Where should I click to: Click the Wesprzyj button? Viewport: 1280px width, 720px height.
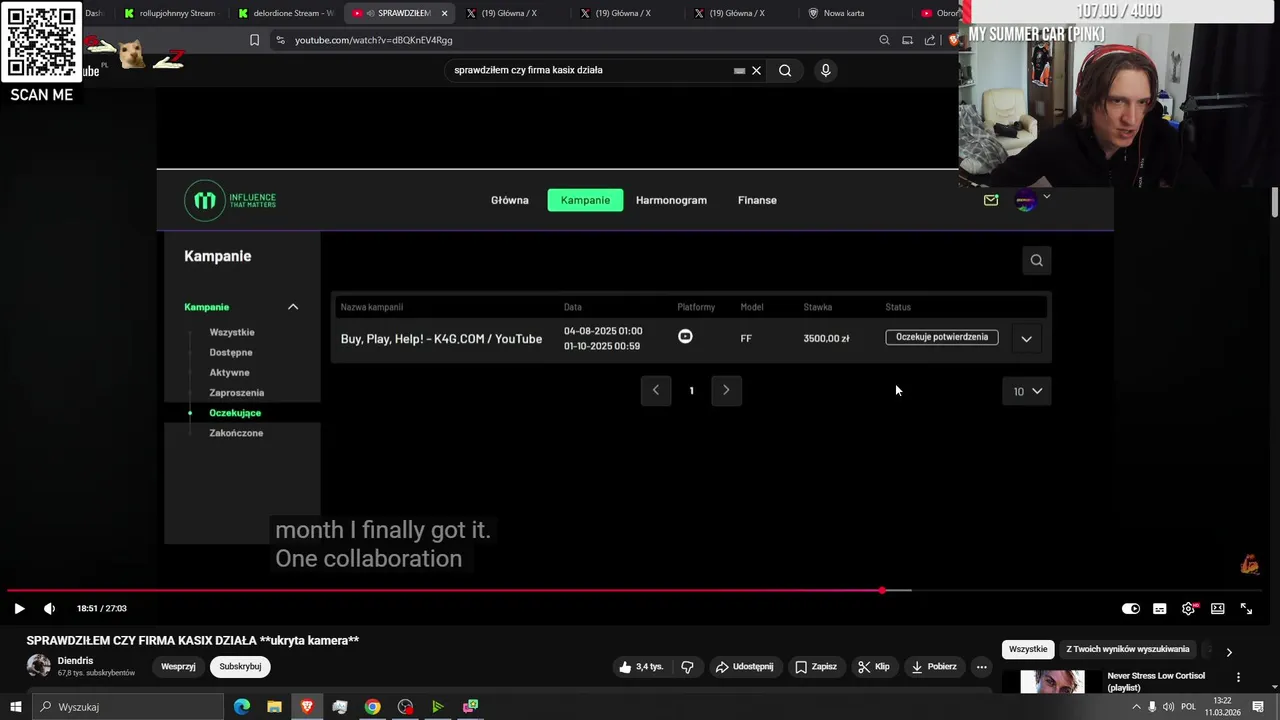[178, 667]
